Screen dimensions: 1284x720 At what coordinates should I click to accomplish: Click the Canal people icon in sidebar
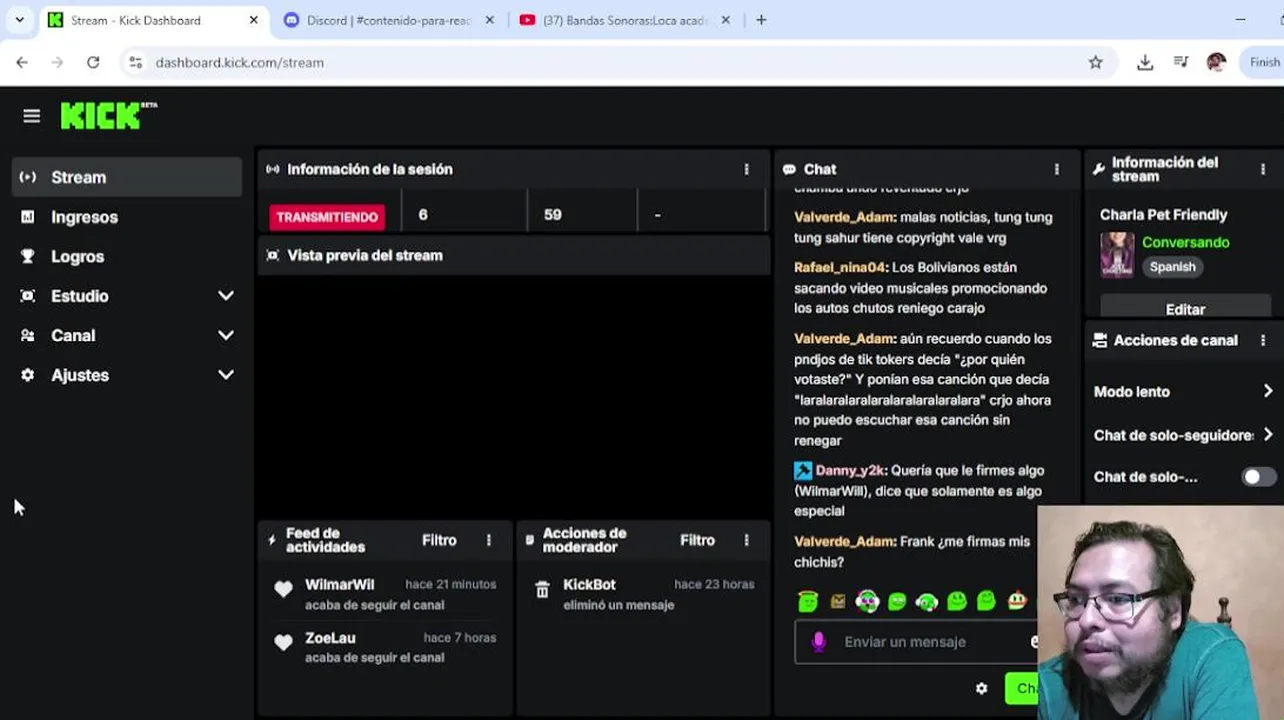click(x=28, y=336)
